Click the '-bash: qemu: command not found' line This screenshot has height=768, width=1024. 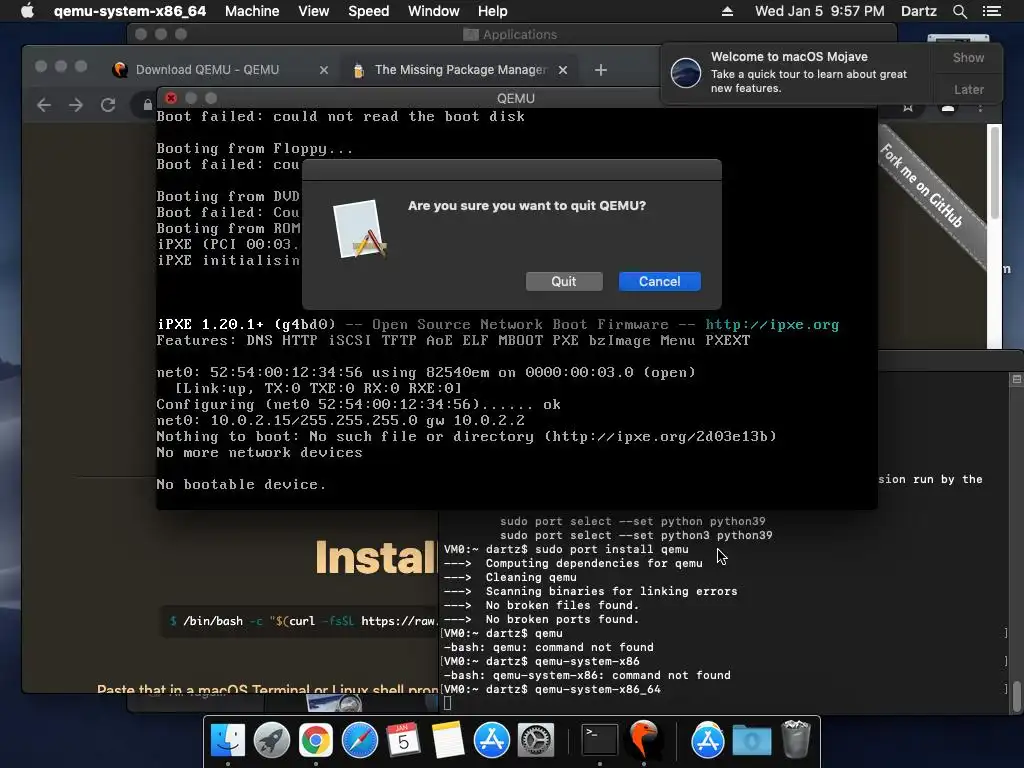coord(549,647)
